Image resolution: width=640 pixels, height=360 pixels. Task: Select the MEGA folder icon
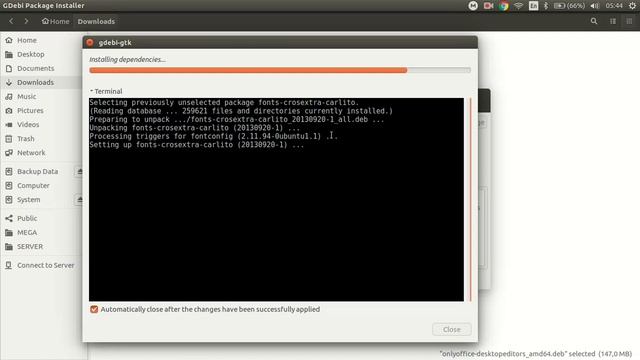9,233
